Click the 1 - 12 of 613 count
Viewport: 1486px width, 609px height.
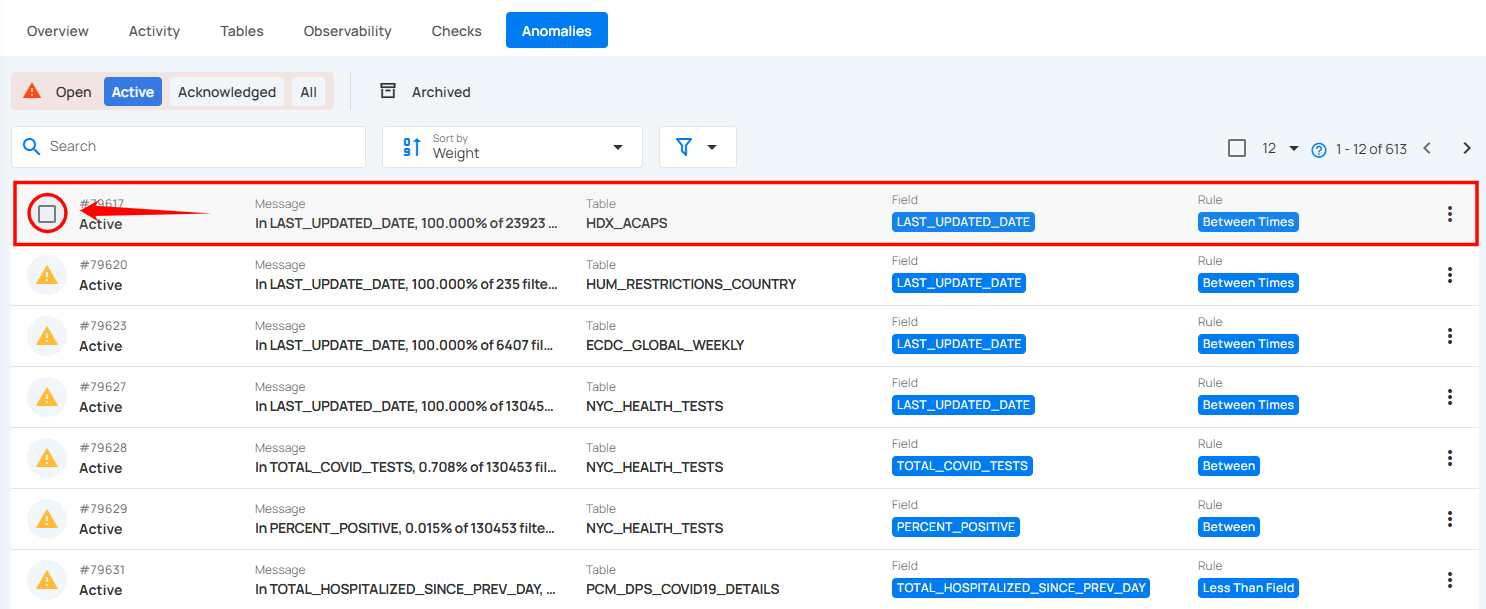(x=1371, y=149)
